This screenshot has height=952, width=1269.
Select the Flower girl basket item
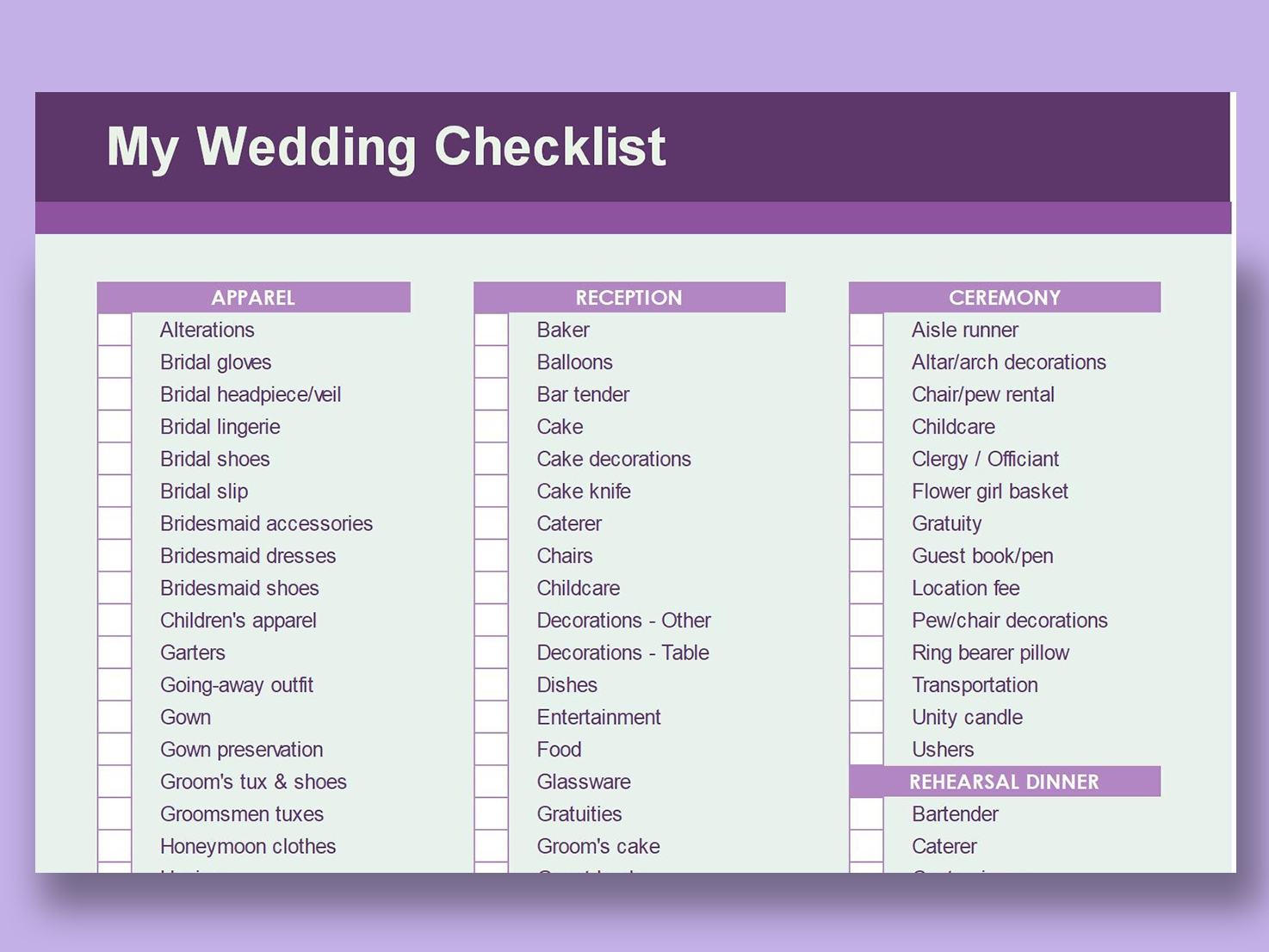990,491
